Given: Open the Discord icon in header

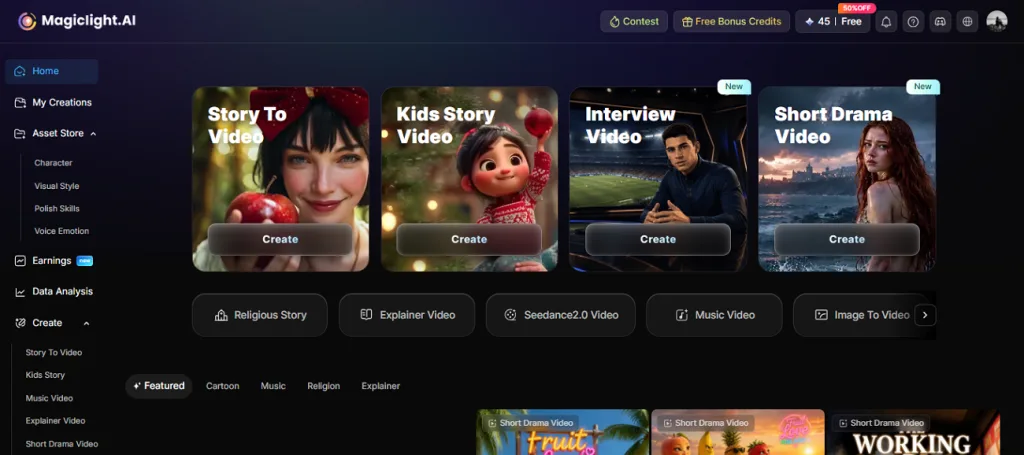Looking at the screenshot, I should [940, 22].
